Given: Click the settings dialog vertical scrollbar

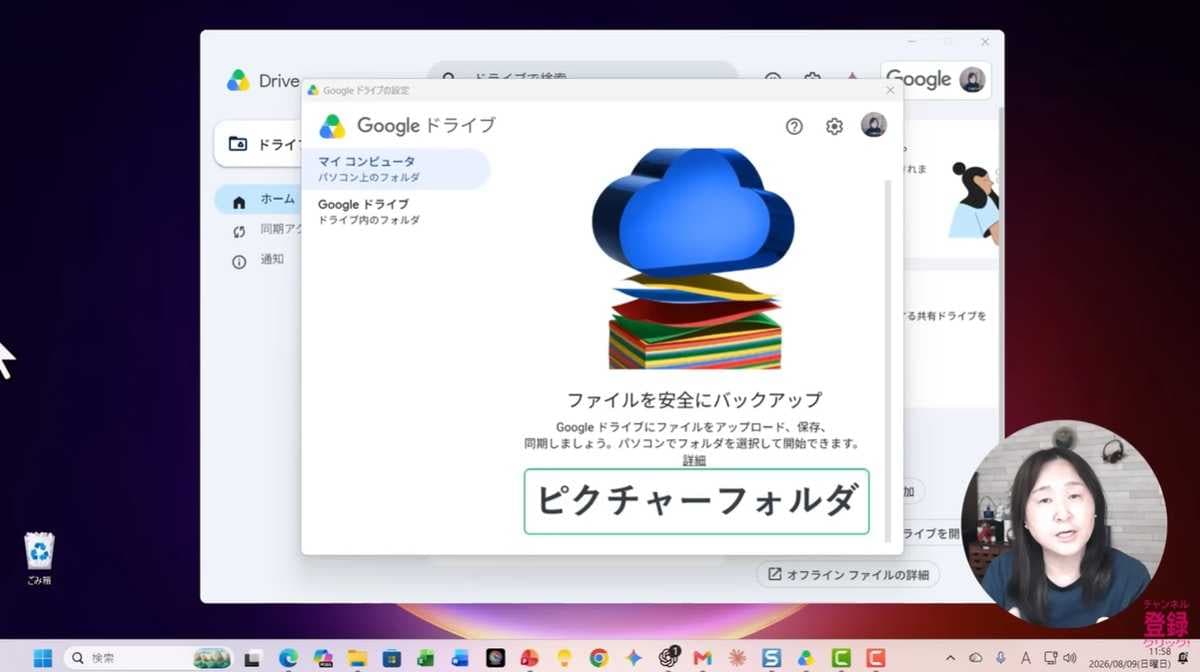Looking at the screenshot, I should tap(886, 360).
